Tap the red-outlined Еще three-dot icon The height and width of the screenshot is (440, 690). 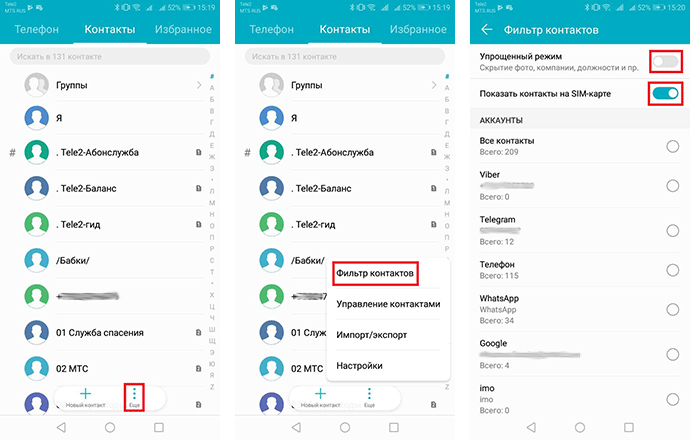point(133,393)
